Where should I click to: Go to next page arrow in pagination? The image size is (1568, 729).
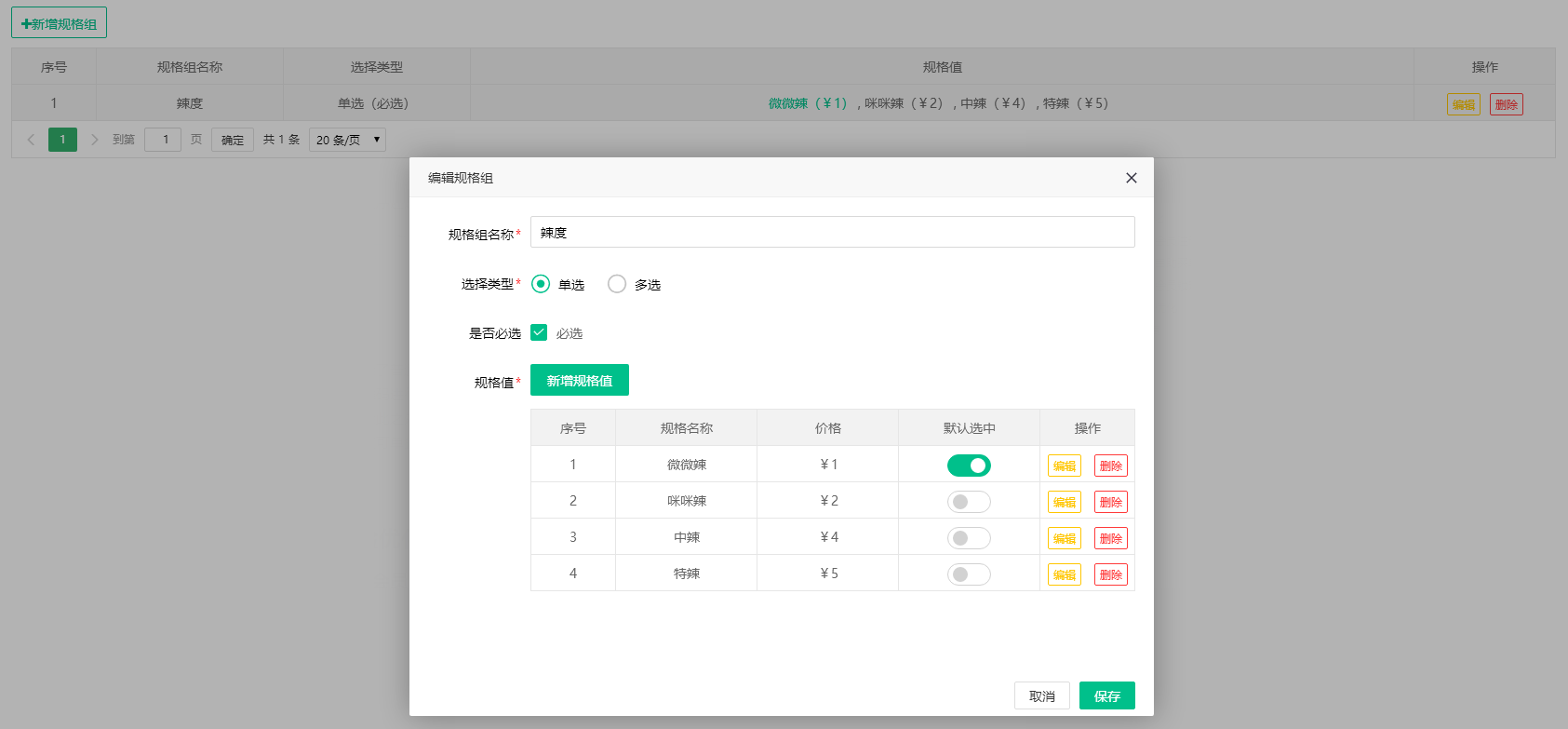click(x=94, y=140)
